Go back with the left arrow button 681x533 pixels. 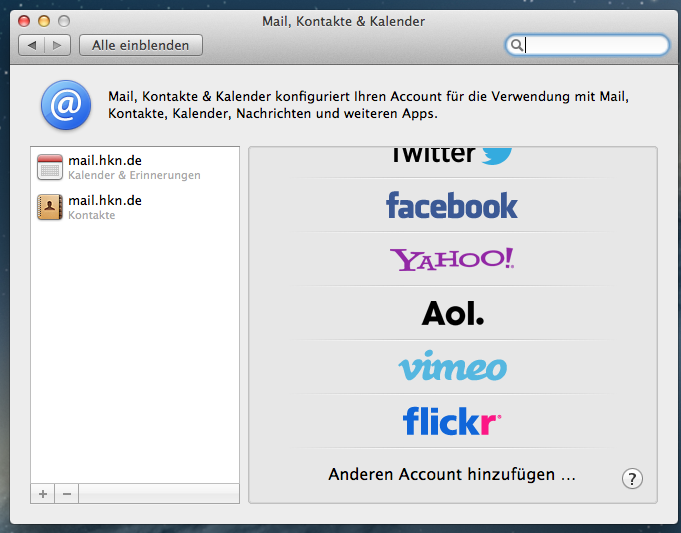[x=32, y=45]
